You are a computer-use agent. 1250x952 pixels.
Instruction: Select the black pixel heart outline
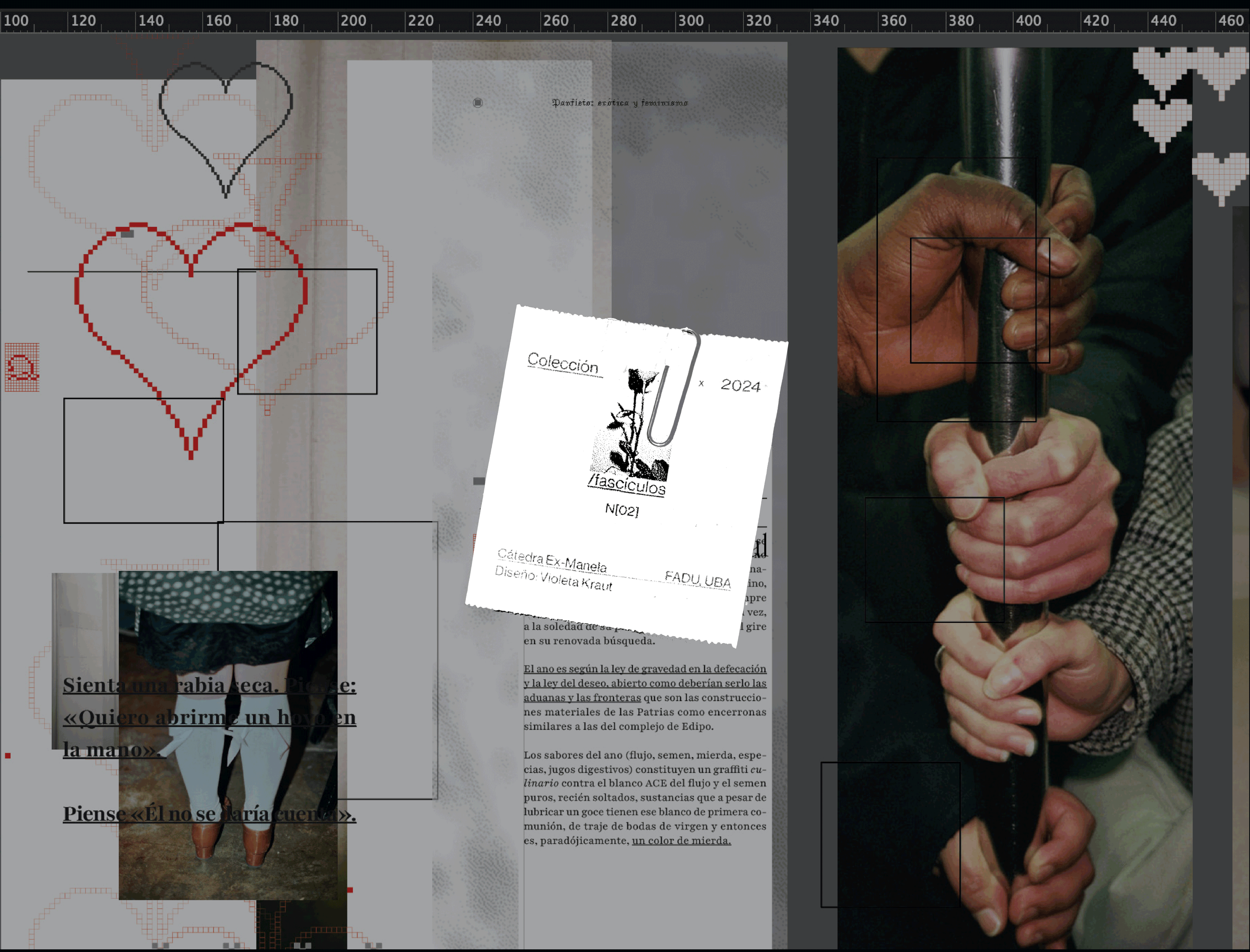pos(226,129)
